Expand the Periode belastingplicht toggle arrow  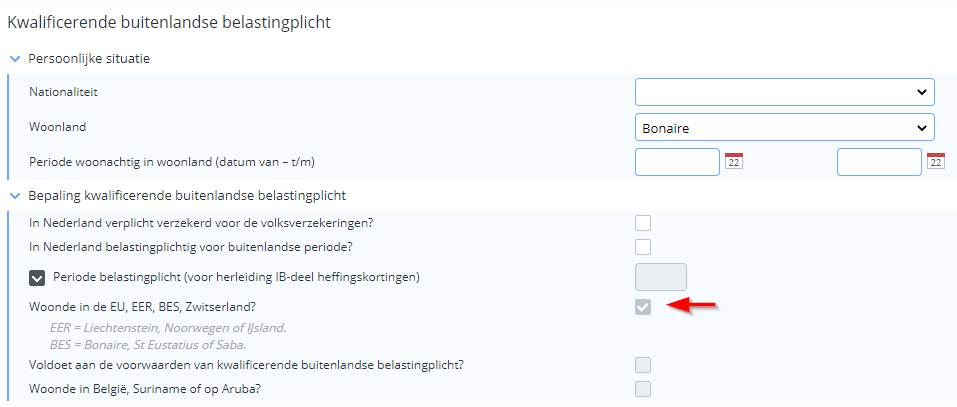(37, 278)
